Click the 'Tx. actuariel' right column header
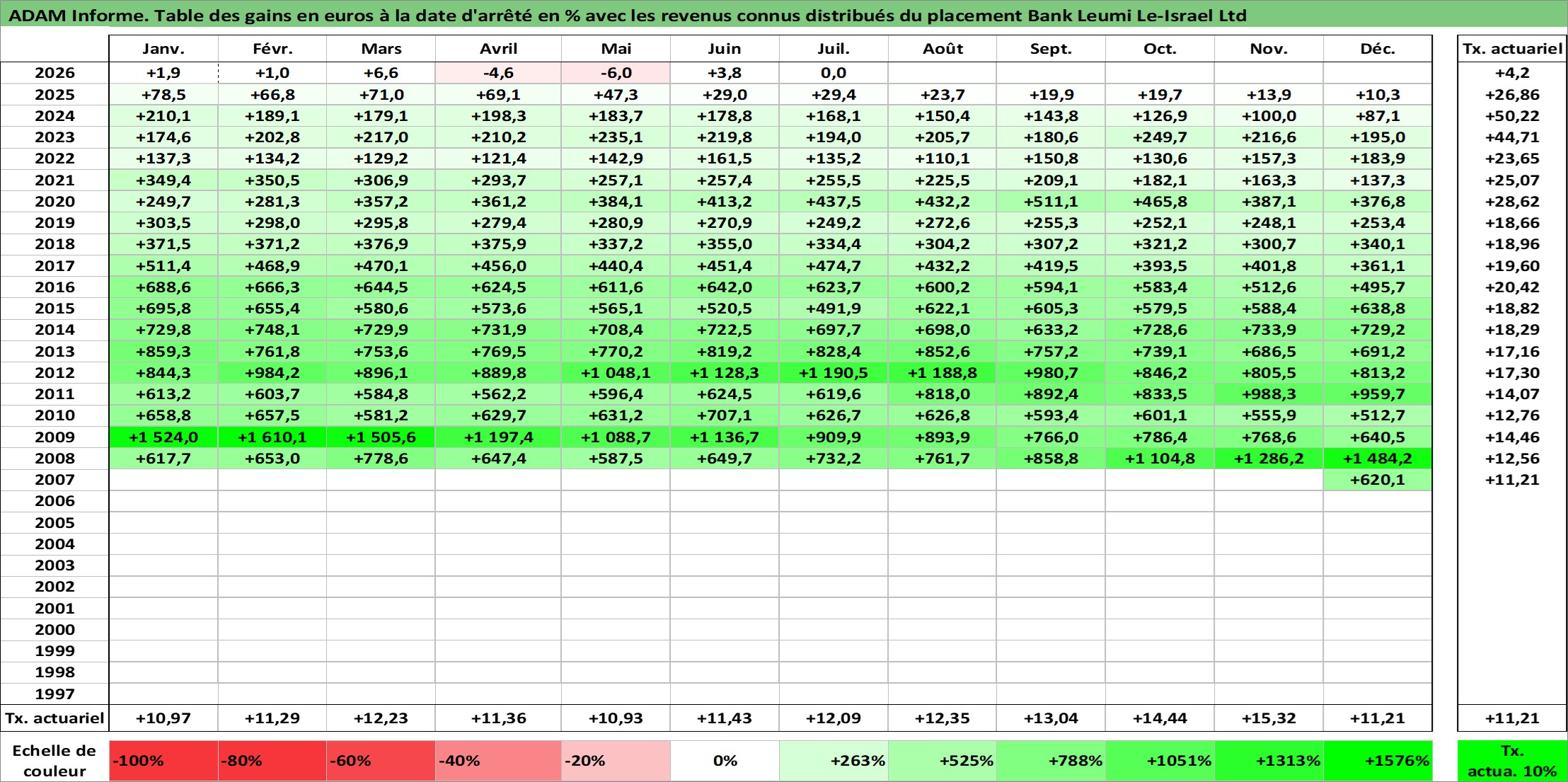The image size is (1568, 782). (1512, 49)
